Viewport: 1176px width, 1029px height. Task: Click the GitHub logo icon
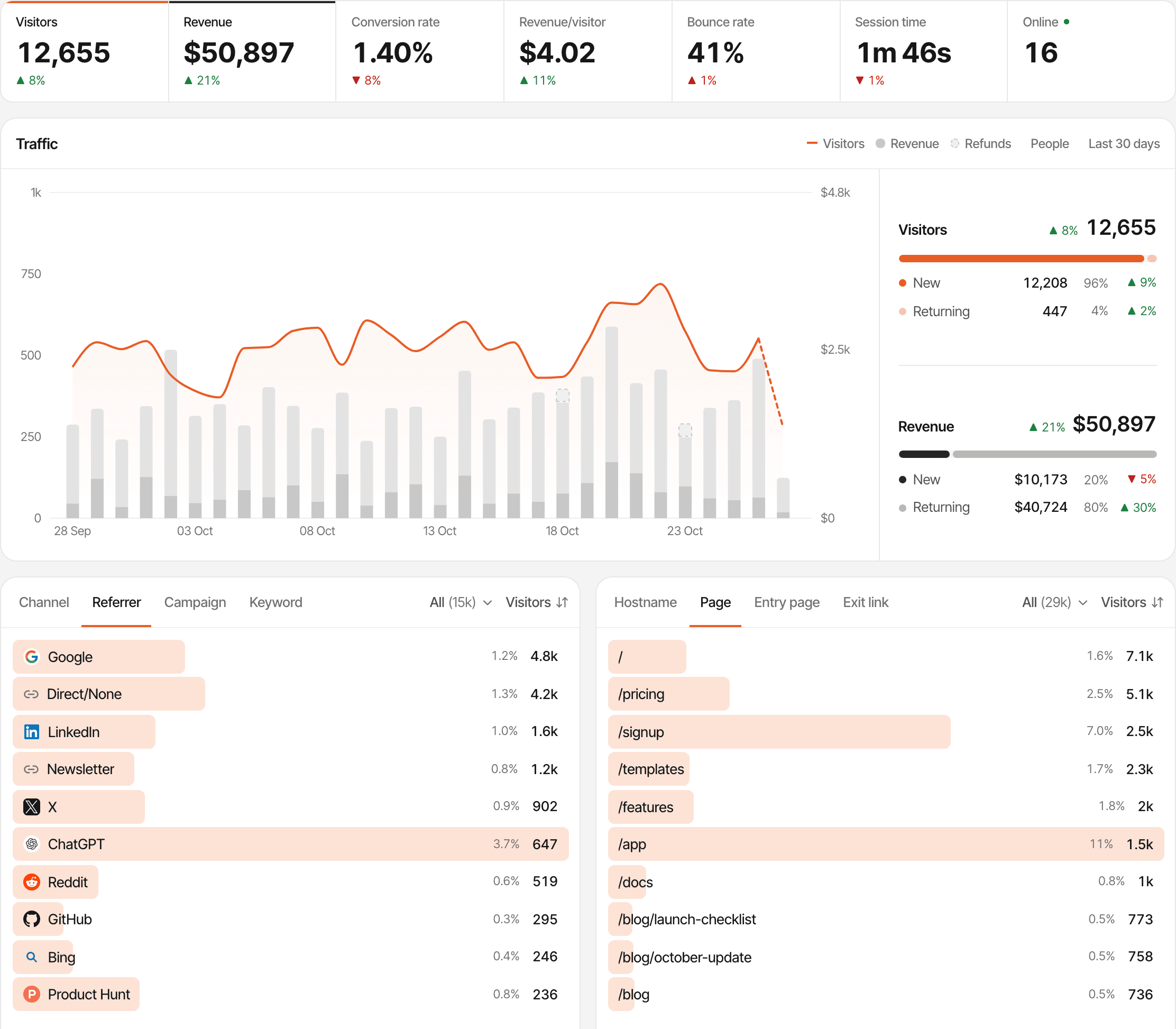[x=32, y=919]
